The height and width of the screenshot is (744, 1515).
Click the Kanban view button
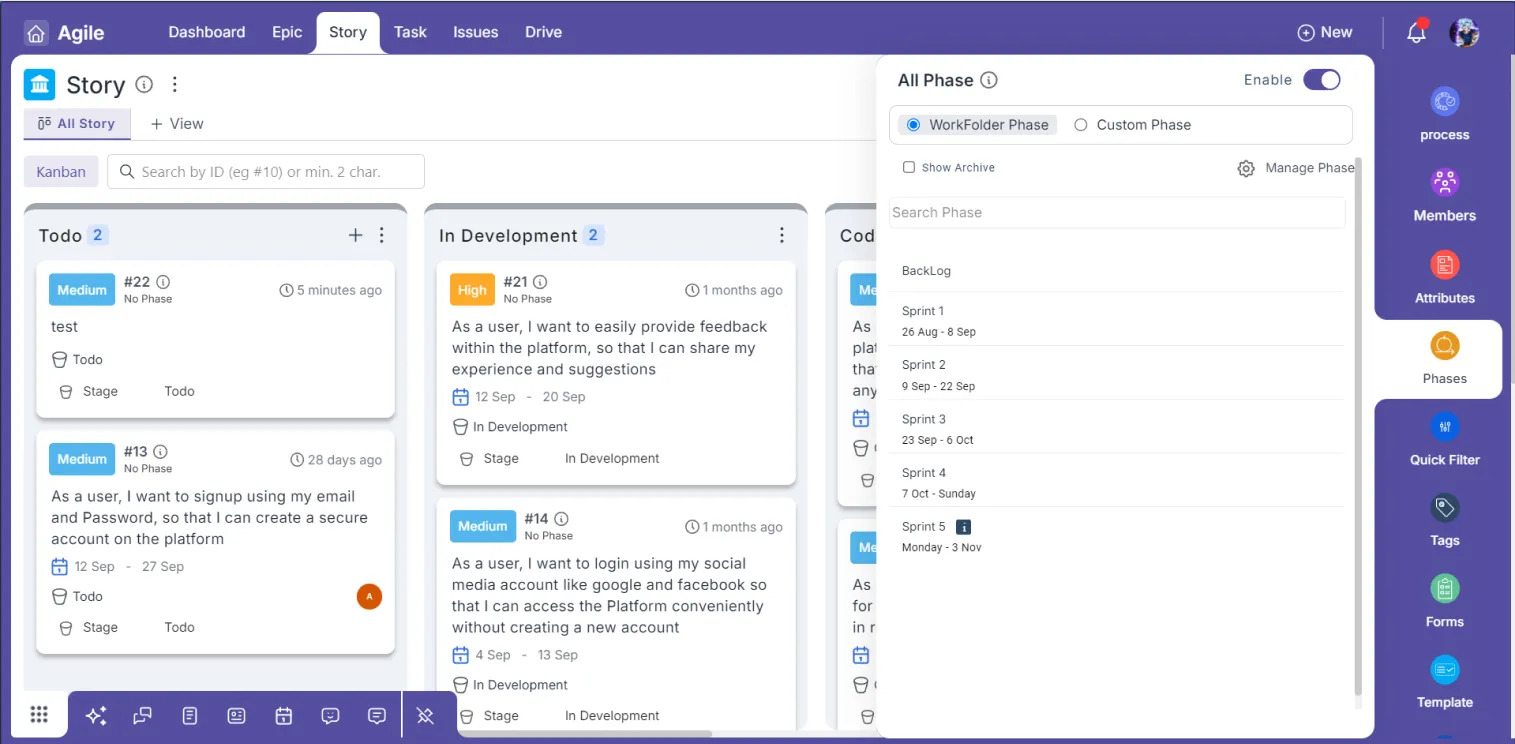61,171
